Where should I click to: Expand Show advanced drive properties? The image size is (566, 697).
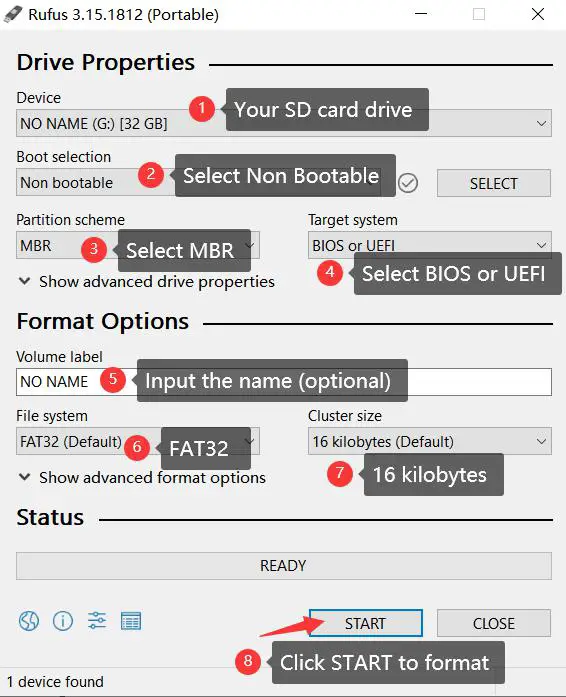(x=147, y=281)
